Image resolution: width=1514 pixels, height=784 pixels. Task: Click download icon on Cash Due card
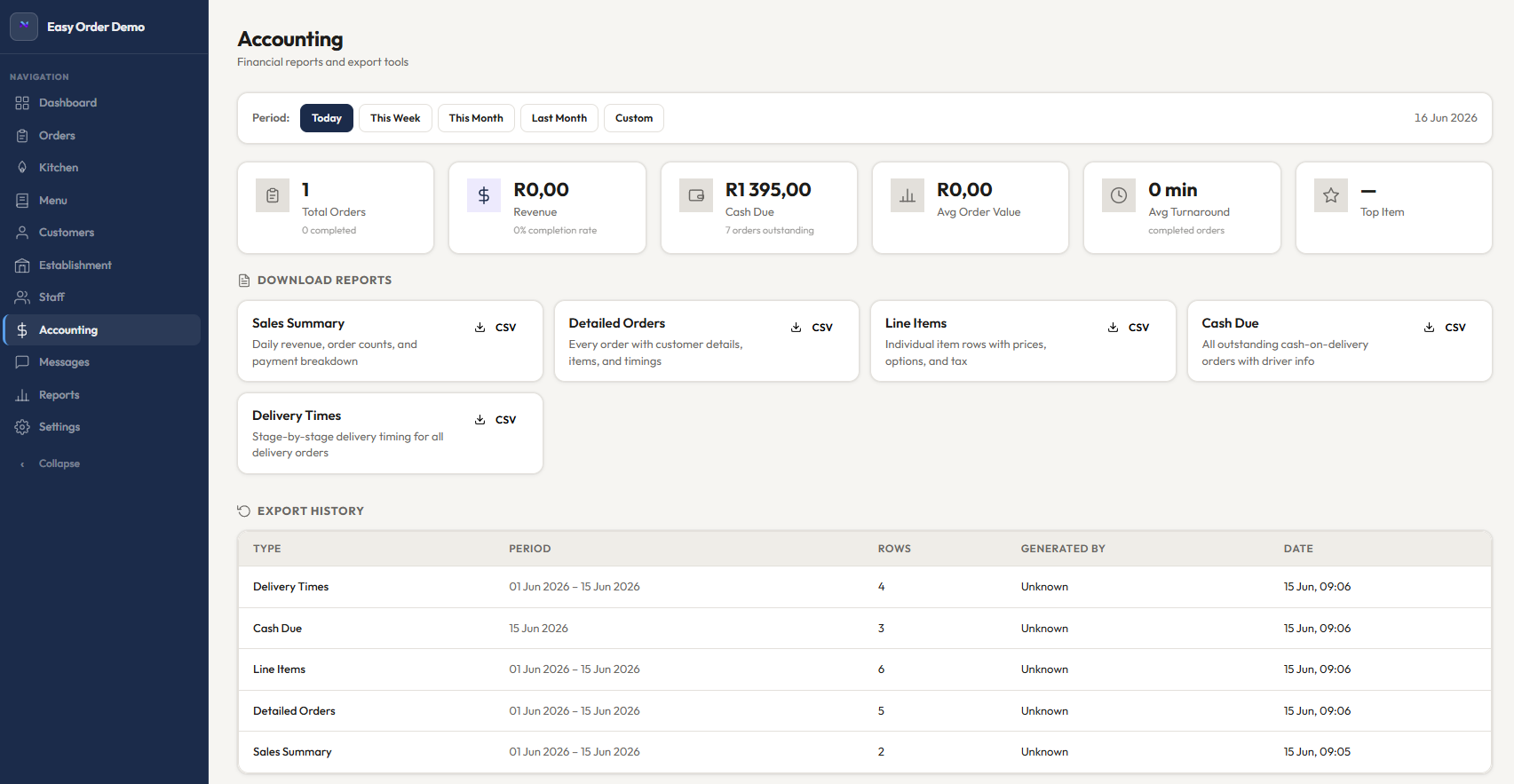pyautogui.click(x=1430, y=328)
